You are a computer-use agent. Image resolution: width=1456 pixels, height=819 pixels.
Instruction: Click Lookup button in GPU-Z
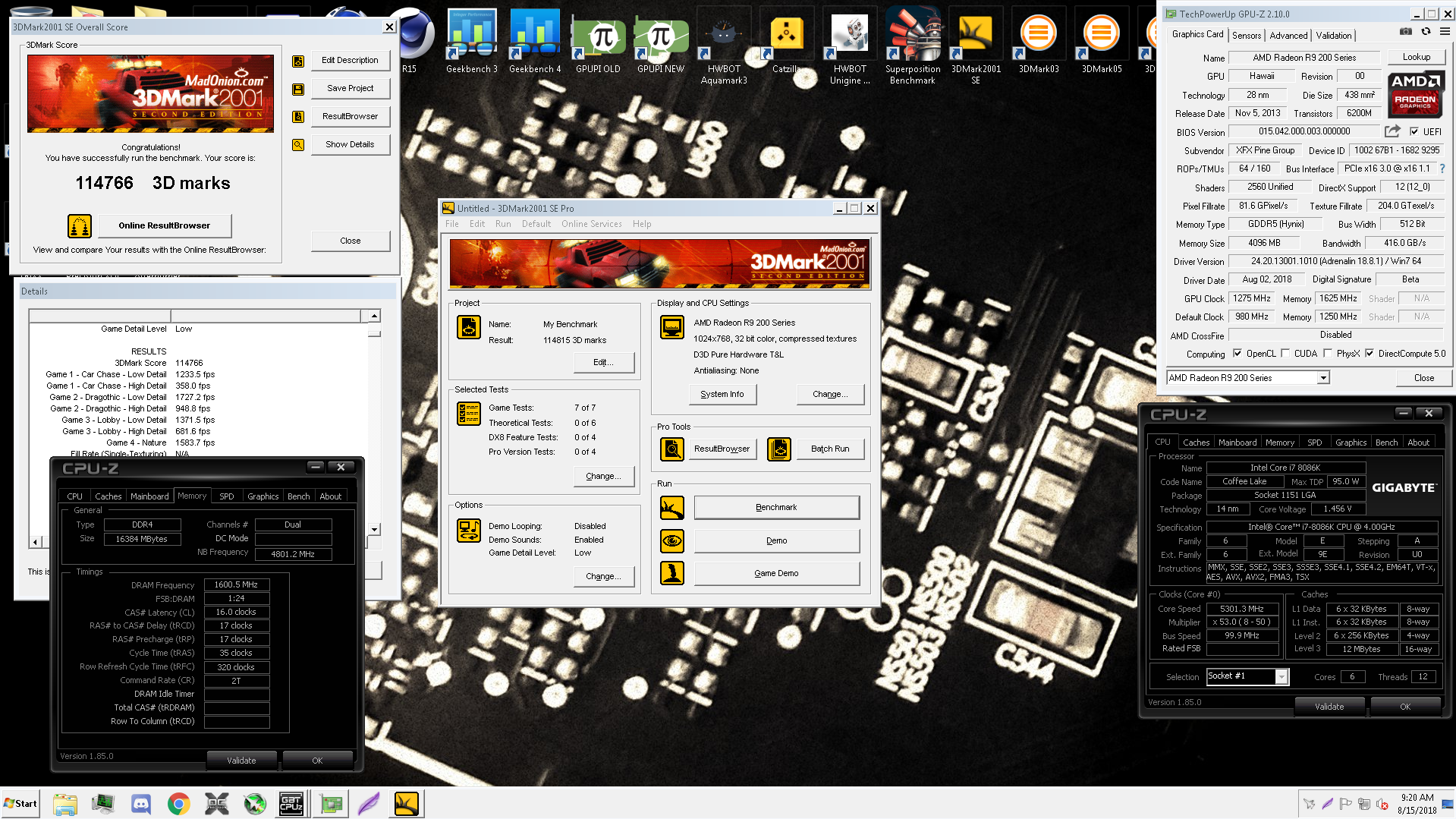[1416, 57]
